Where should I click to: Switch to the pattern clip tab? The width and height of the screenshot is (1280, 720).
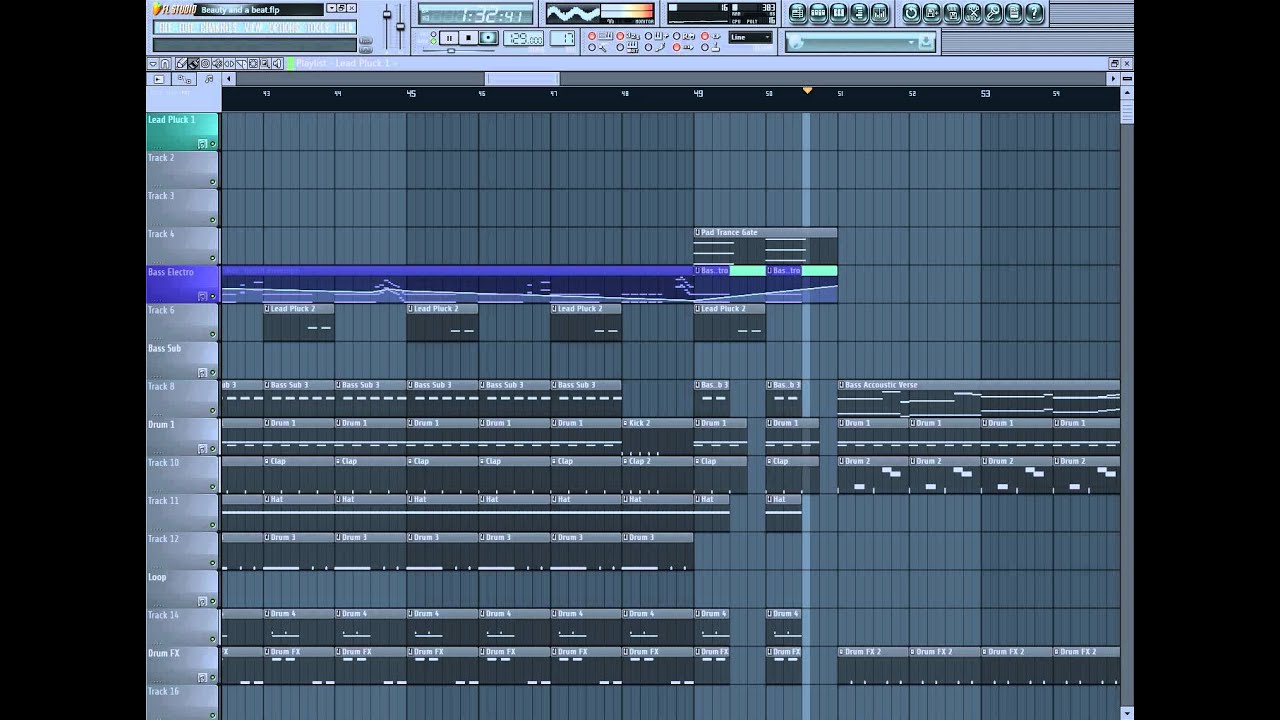(x=158, y=79)
